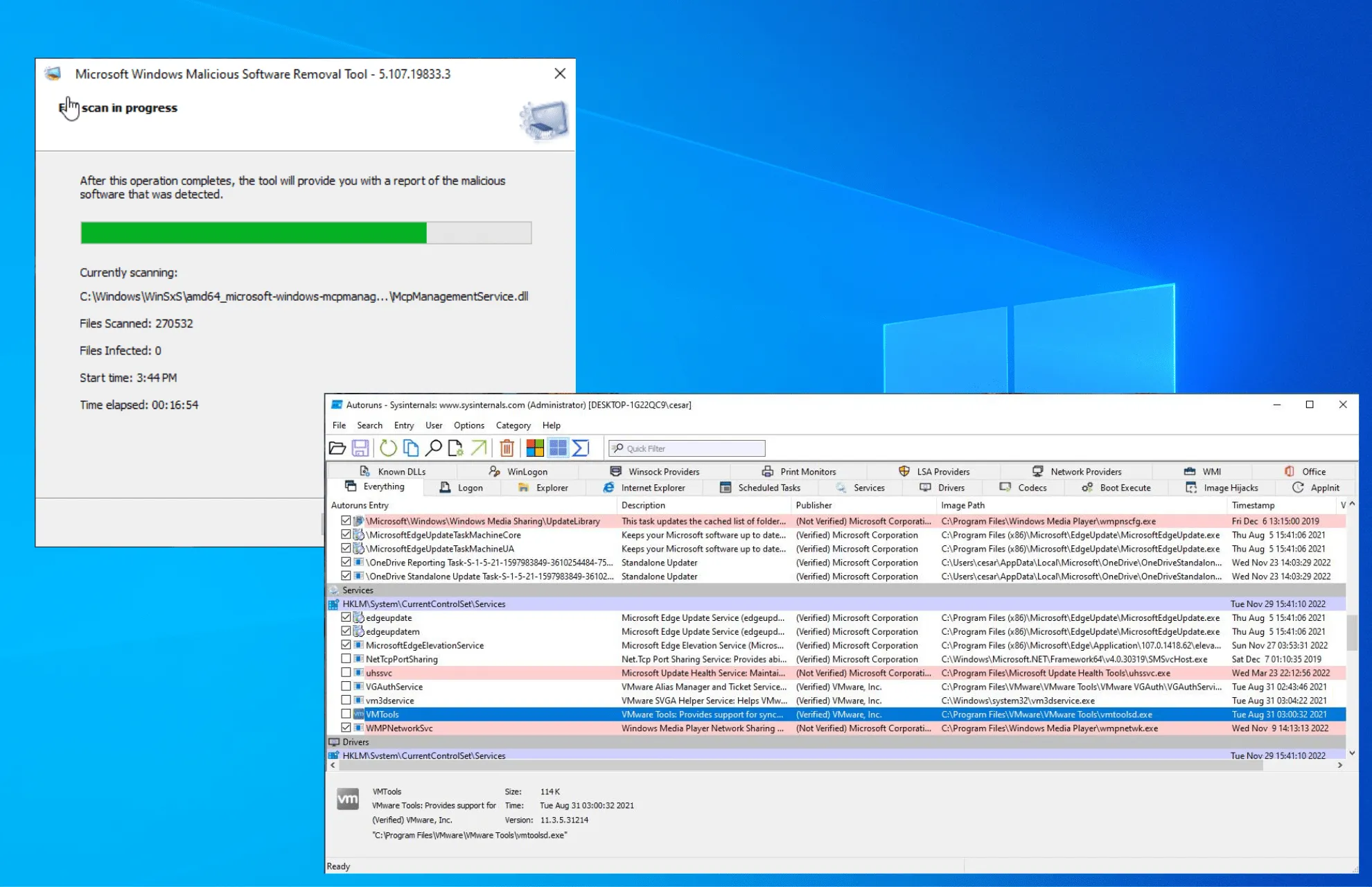
Task: Sort by the Autoruns Entry column header
Action: tap(471, 505)
